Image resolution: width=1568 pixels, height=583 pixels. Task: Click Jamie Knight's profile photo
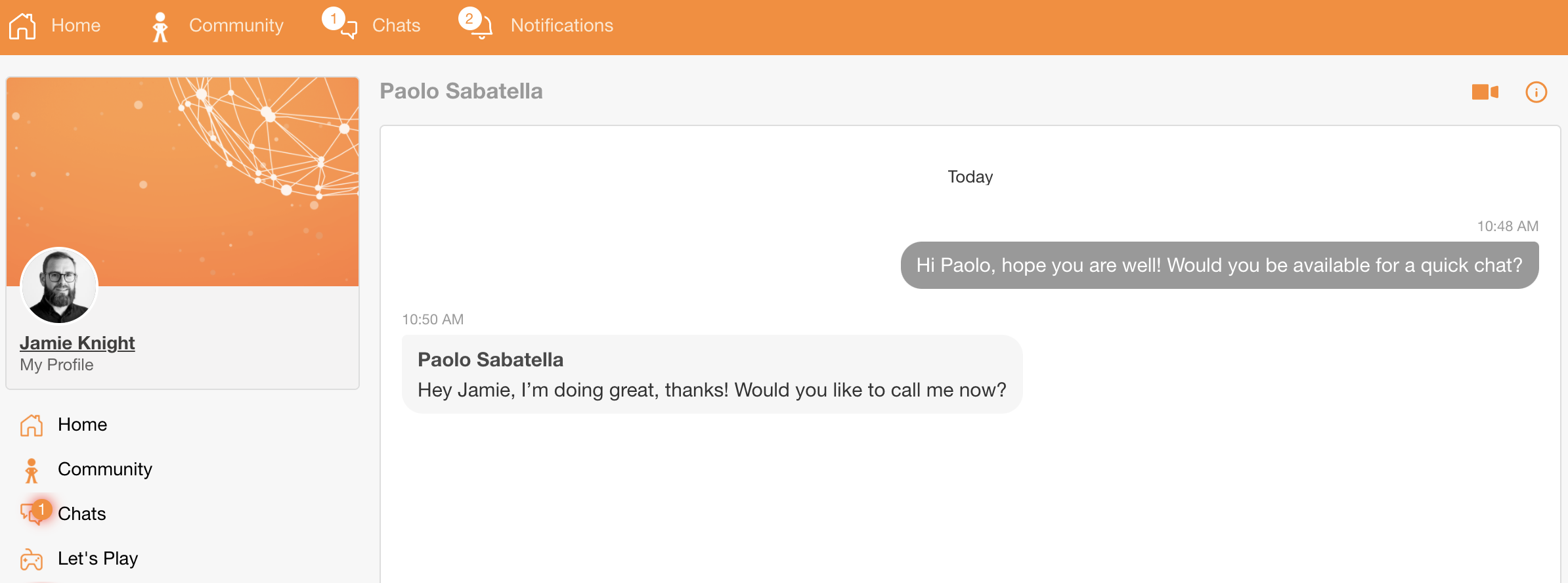tap(59, 286)
